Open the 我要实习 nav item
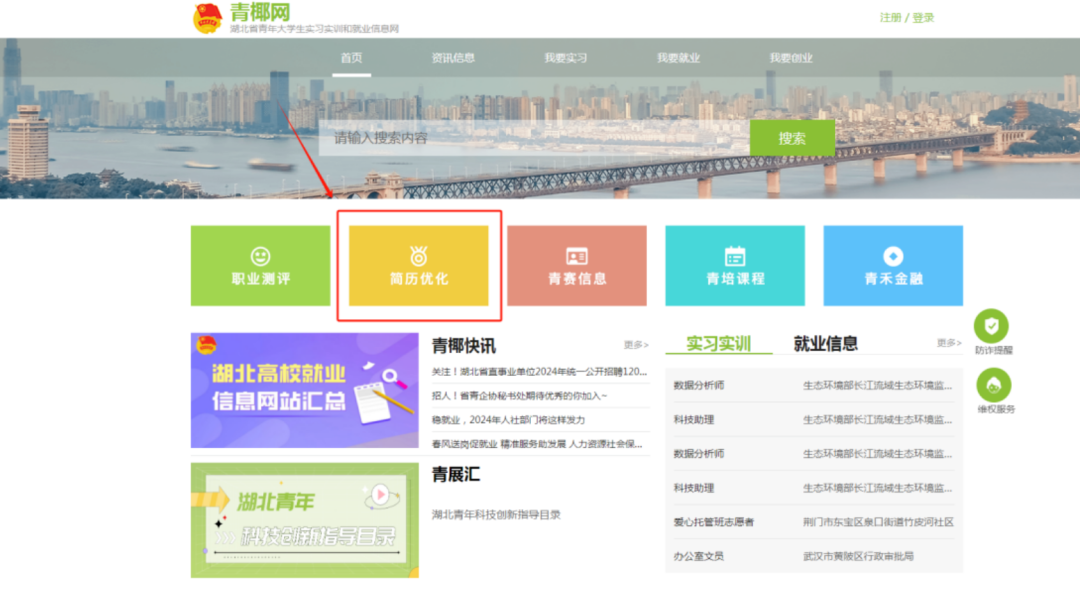Screen dimensions: 1080x602 (565, 58)
